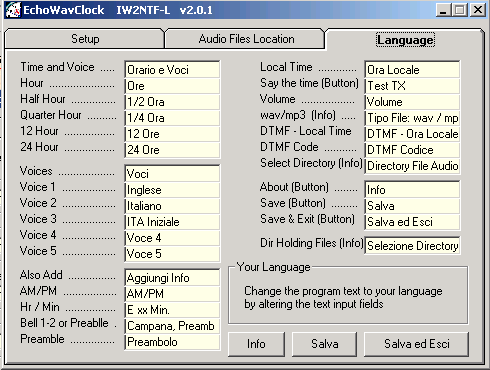Image resolution: width=490 pixels, height=370 pixels.
Task: Click the 'Dir Holding Files (Info)' label
Action: [312, 243]
